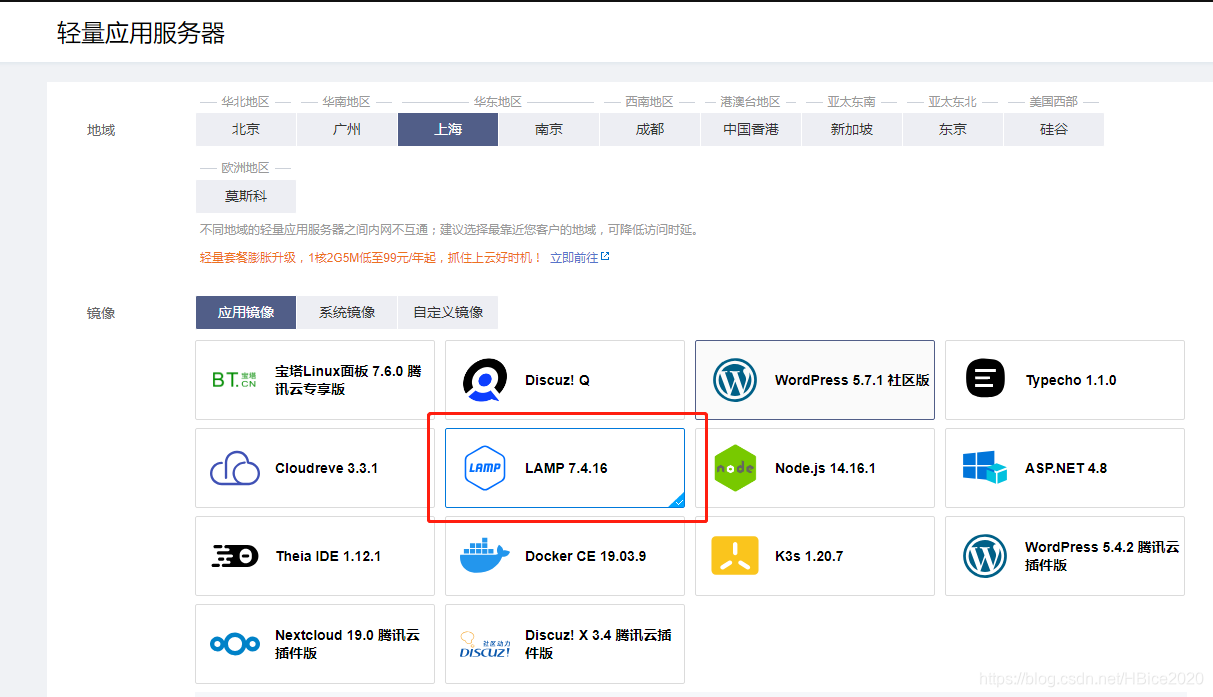The width and height of the screenshot is (1213, 697).
Task: Switch to 自定义镜像 tab
Action: (448, 312)
